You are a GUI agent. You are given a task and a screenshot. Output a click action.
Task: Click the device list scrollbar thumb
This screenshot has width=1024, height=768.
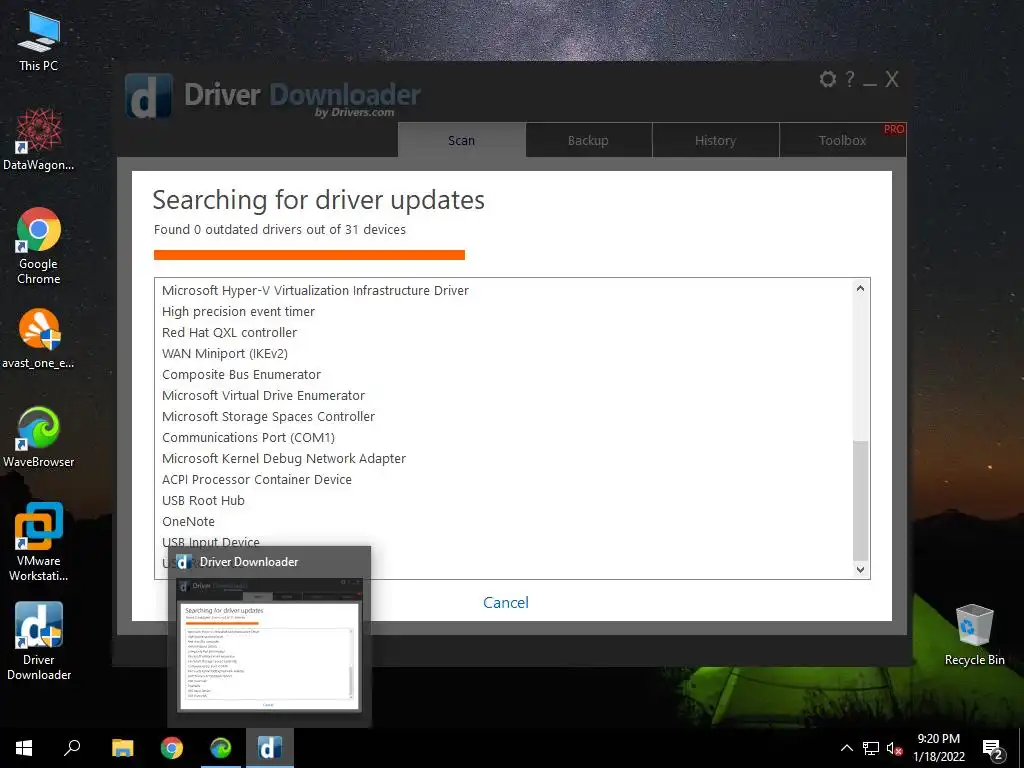click(x=860, y=500)
